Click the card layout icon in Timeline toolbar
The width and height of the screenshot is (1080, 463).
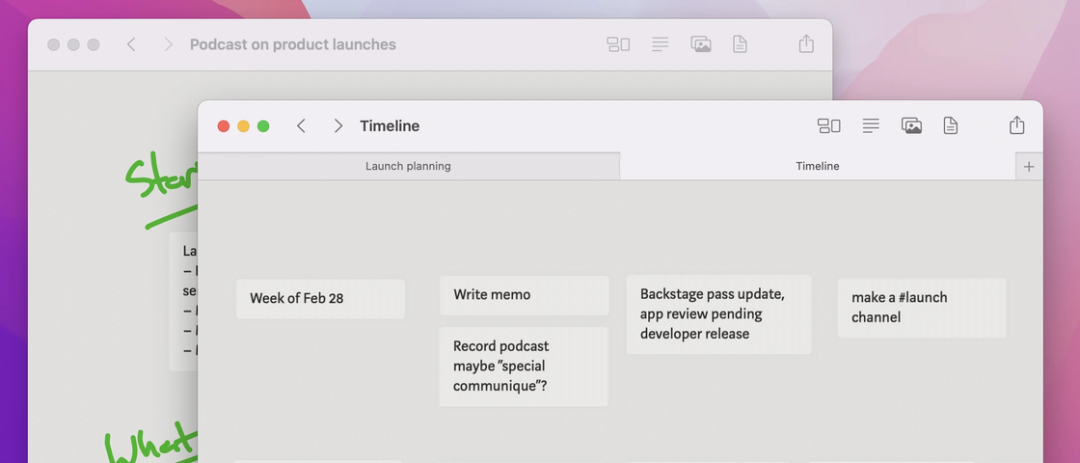829,126
